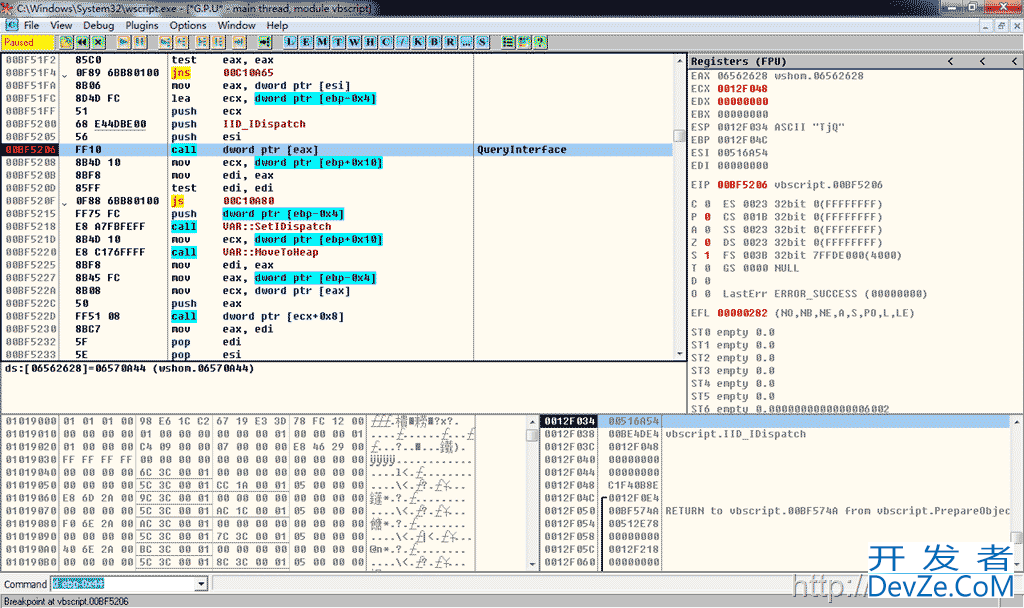Open Handles window with H button
The image size is (1024, 608).
point(370,42)
